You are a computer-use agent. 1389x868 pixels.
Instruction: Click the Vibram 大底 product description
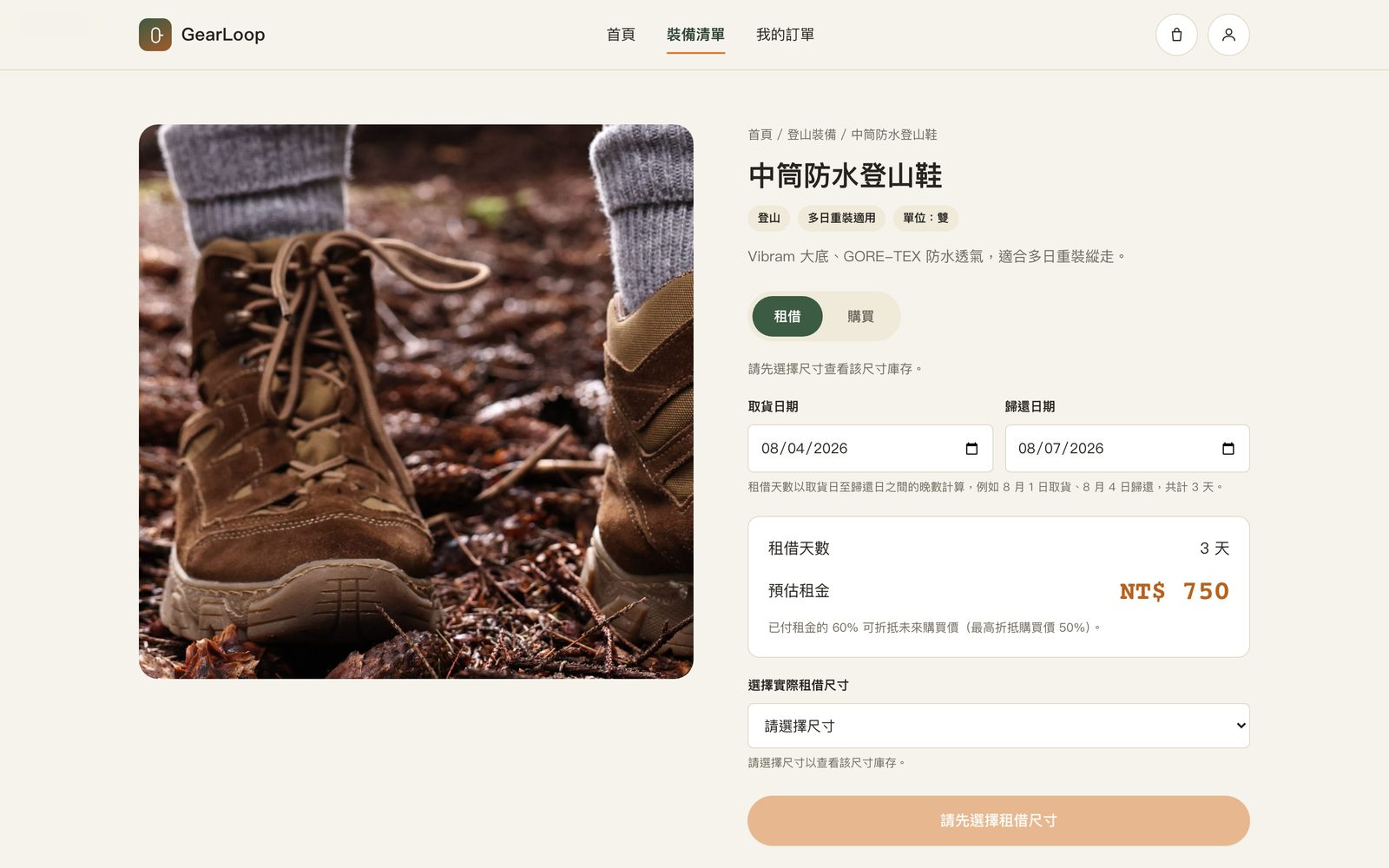click(x=936, y=256)
